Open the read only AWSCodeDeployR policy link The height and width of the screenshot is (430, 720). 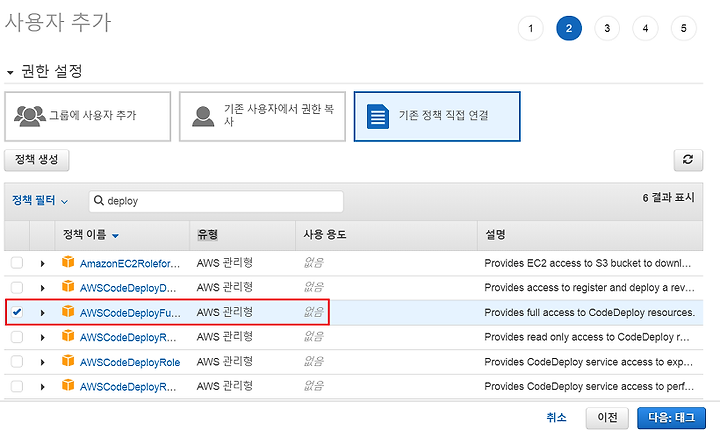(x=128, y=338)
